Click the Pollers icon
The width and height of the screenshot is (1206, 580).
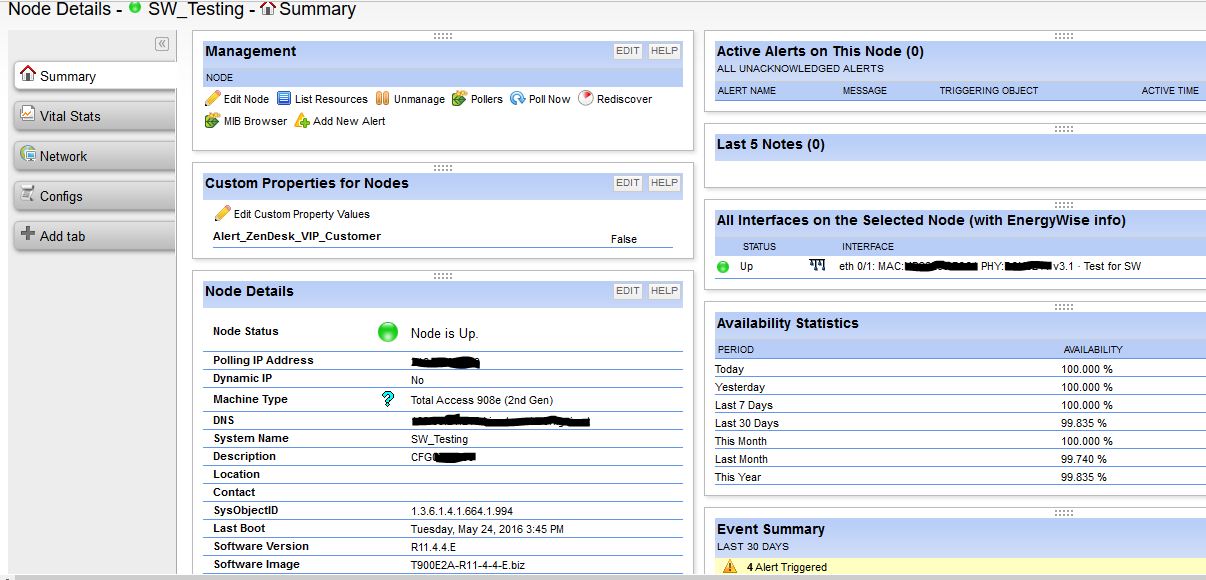coord(459,99)
